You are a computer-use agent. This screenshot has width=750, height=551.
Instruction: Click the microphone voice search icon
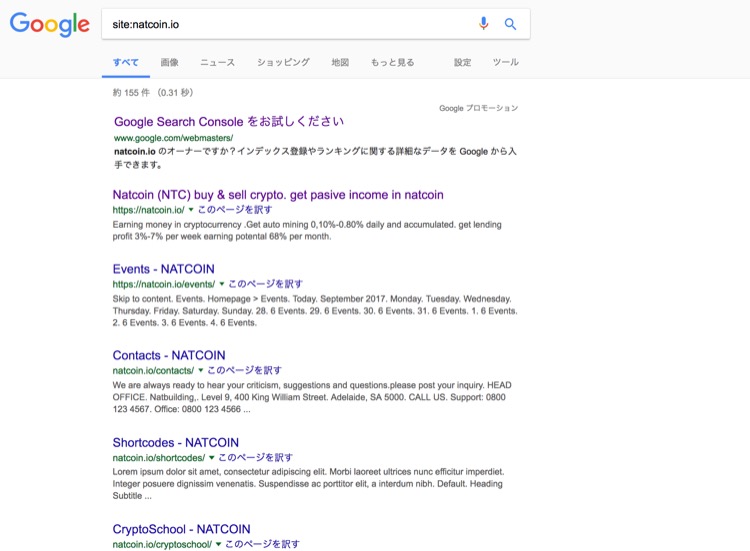point(484,23)
